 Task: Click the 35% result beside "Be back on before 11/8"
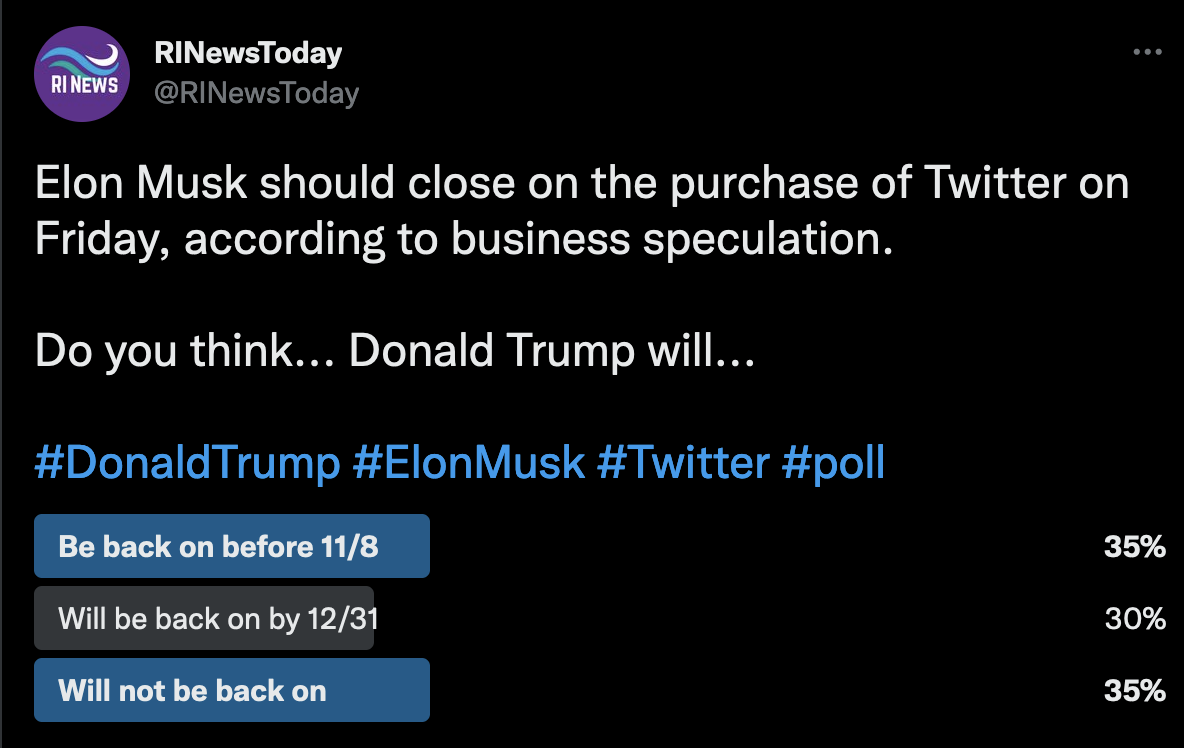click(1135, 547)
